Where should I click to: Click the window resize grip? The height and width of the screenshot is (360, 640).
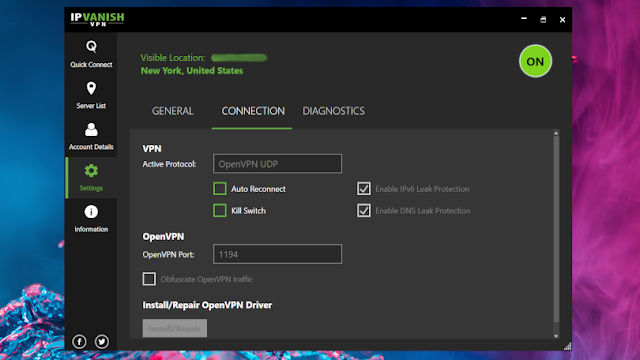coord(567,347)
